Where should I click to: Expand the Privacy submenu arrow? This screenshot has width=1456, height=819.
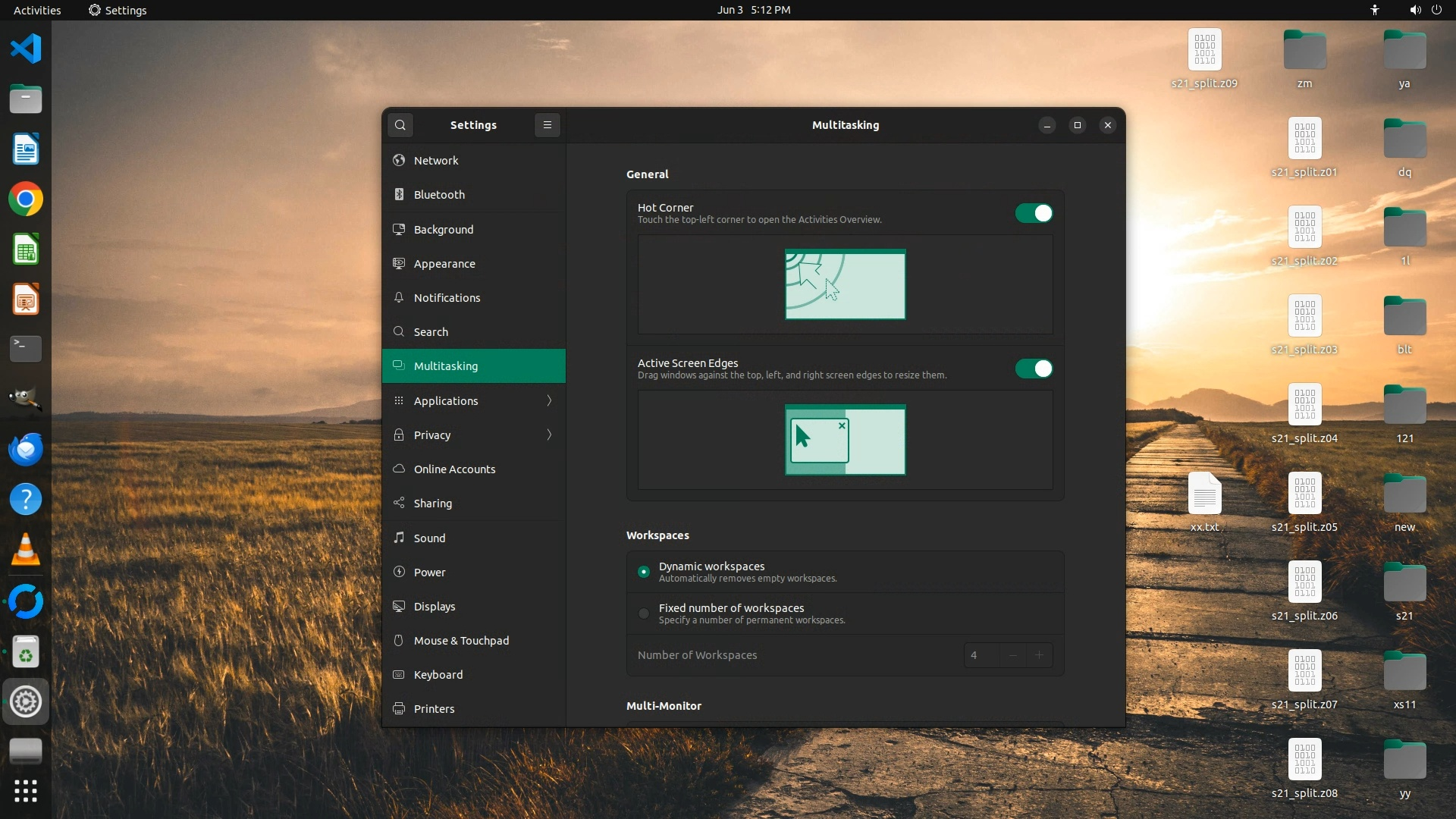(549, 435)
